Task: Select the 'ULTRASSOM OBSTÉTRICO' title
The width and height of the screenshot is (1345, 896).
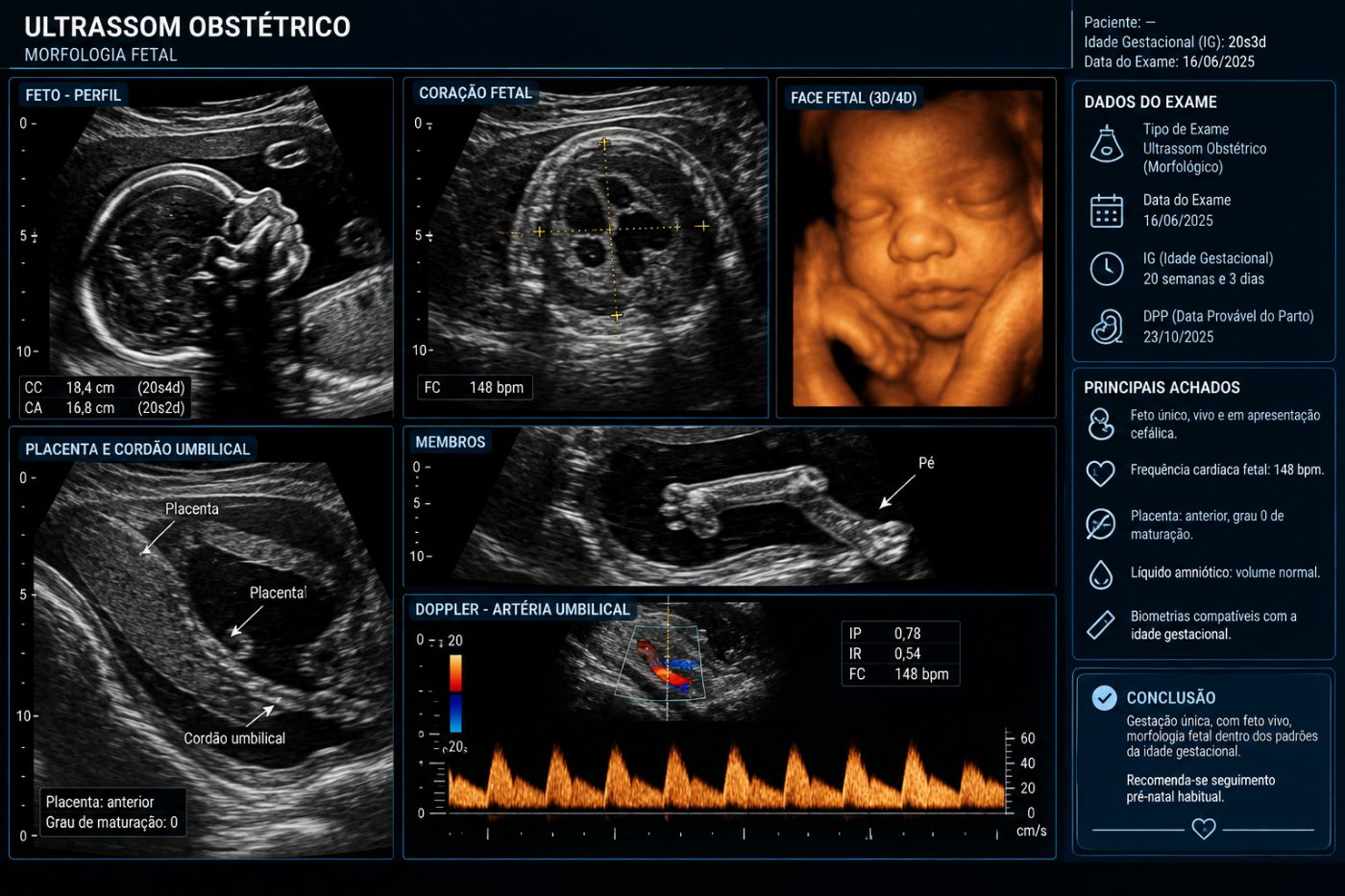Action: (187, 27)
